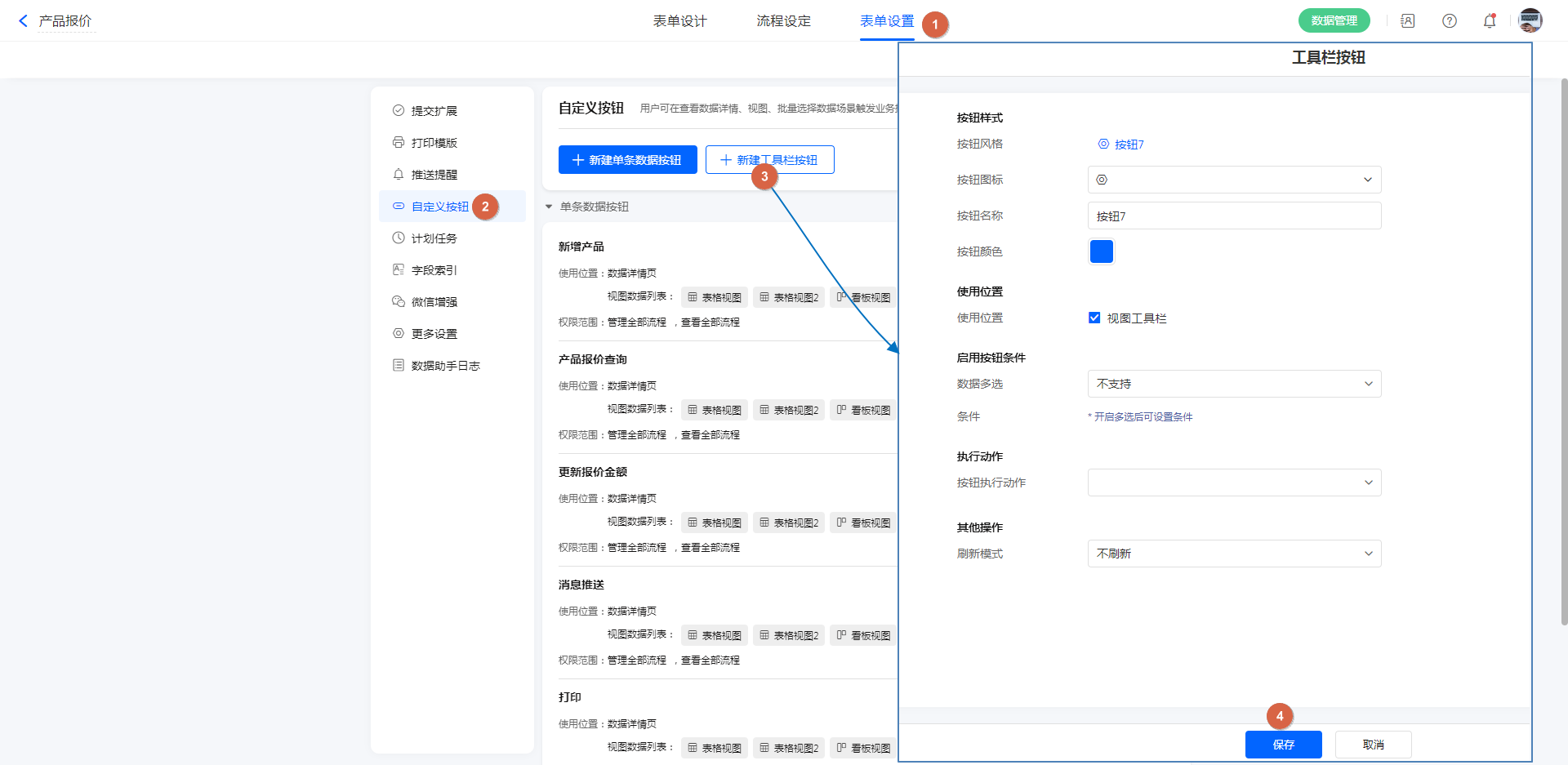The height and width of the screenshot is (765, 1568).
Task: Open 计划任务 in the sidebar
Action: [x=434, y=238]
